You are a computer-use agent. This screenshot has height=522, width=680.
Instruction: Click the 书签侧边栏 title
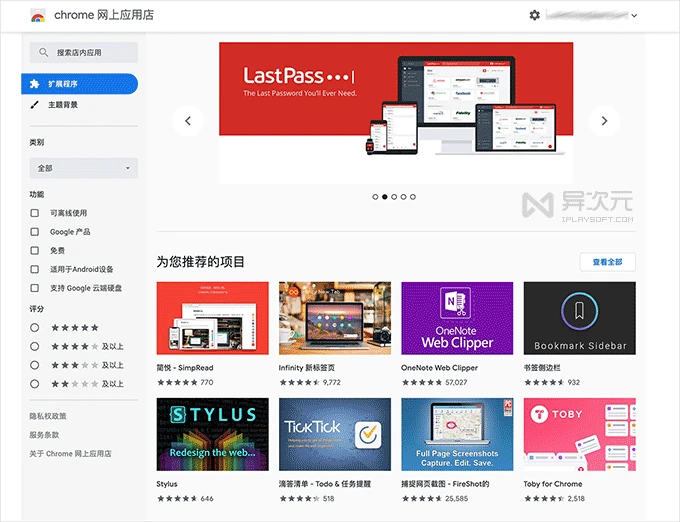point(542,368)
